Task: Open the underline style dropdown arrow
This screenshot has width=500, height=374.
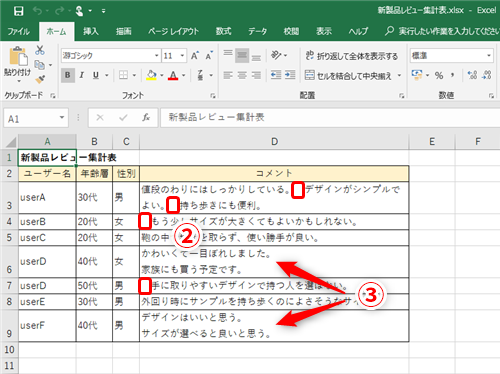Action: [x=107, y=75]
